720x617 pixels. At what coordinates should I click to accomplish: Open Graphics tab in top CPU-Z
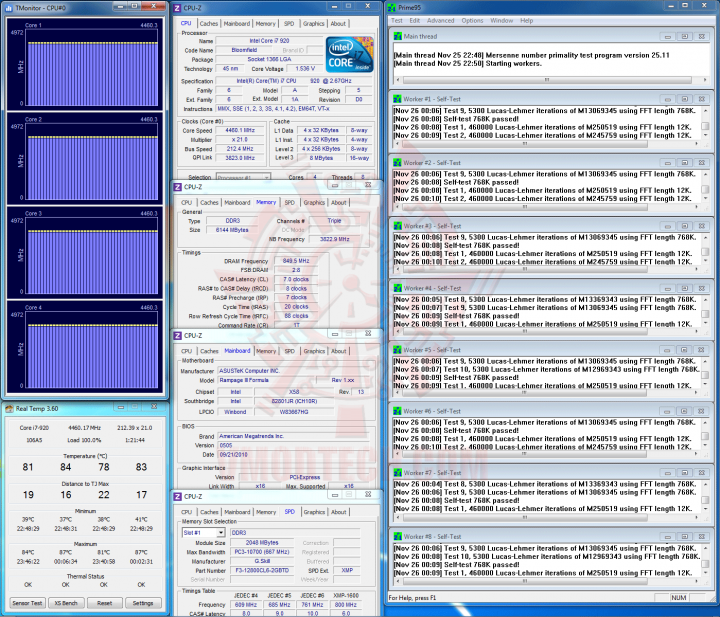314,23
